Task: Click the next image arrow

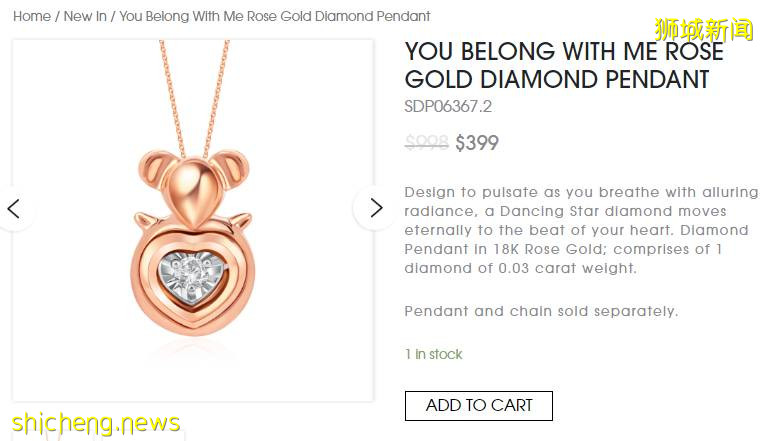Action: point(375,208)
